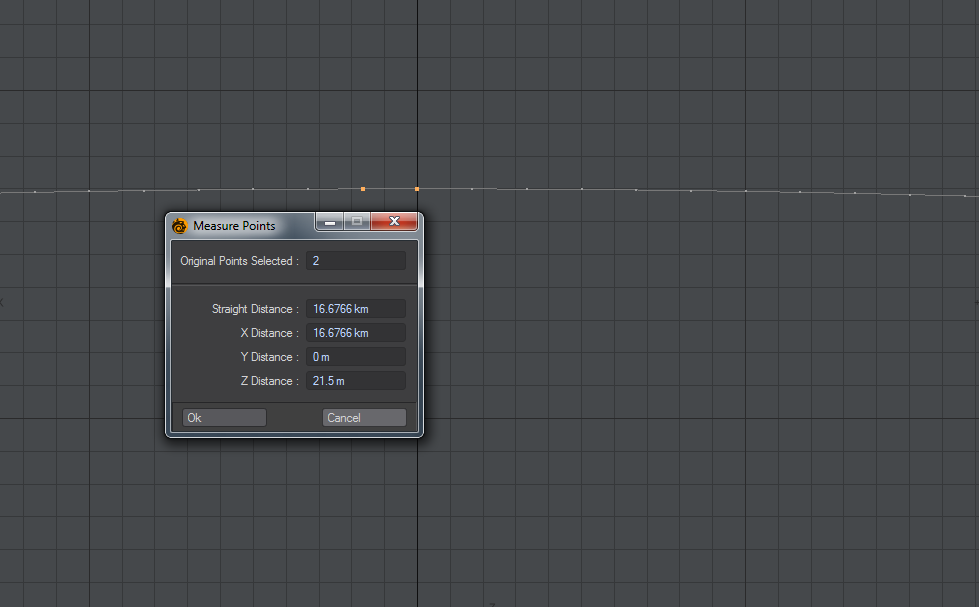
Task: Select the X Distance value field
Action: click(355, 333)
